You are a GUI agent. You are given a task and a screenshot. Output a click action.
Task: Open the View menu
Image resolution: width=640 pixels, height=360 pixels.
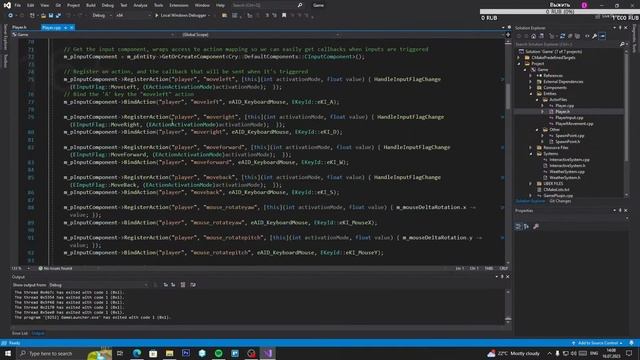point(44,5)
